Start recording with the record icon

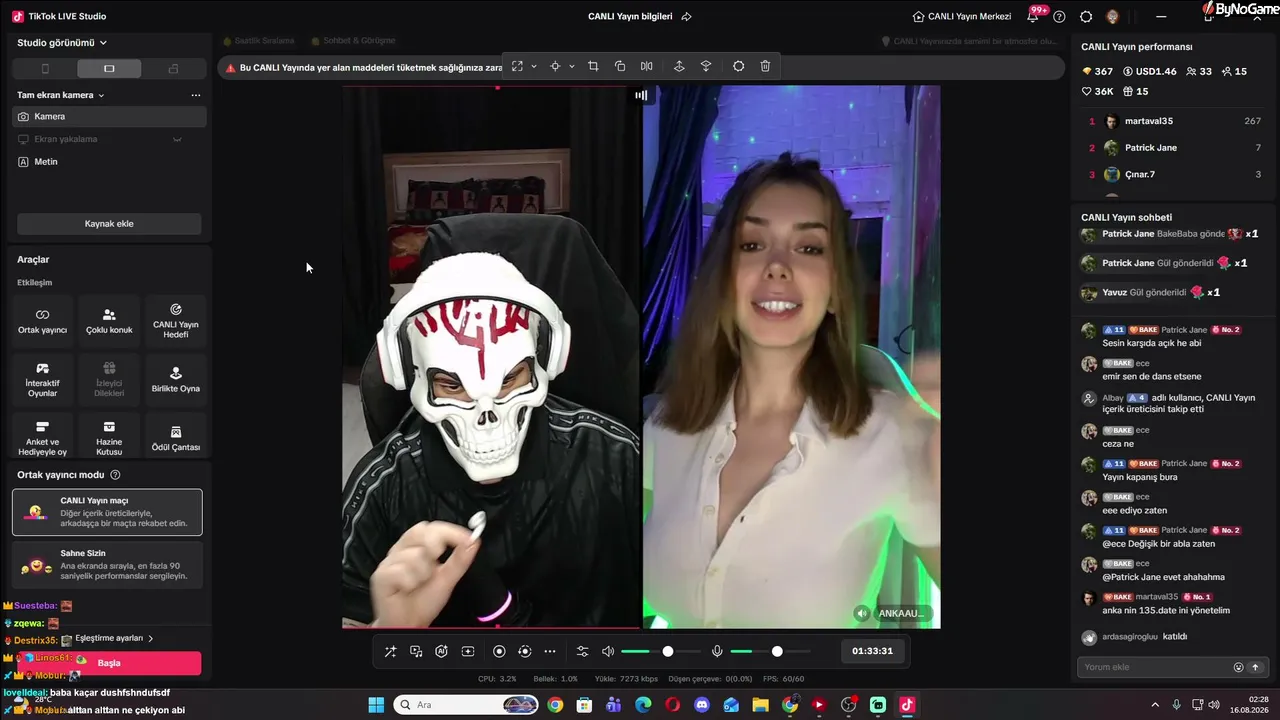tap(499, 651)
